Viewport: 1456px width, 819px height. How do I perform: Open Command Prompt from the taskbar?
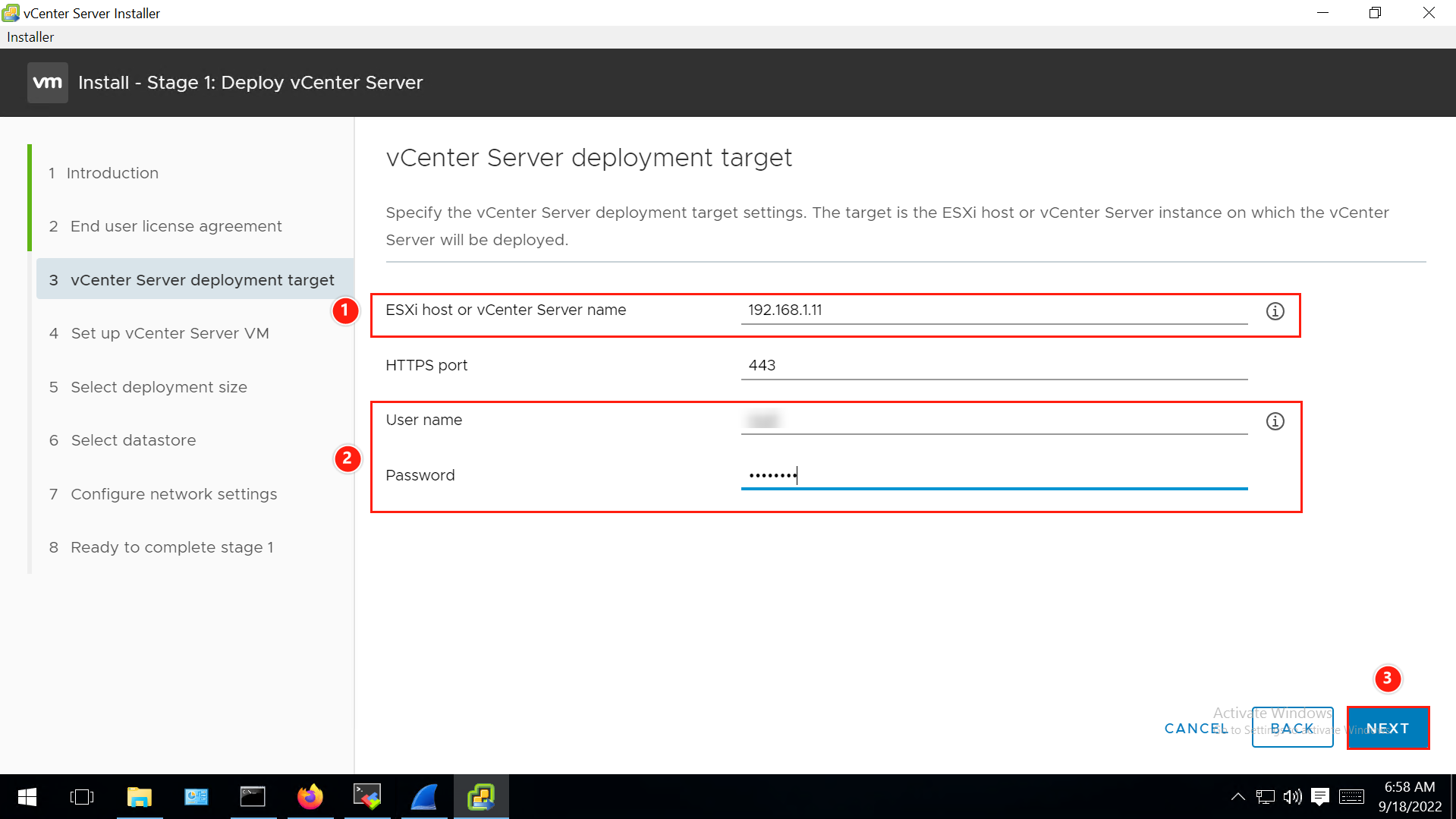click(x=253, y=797)
